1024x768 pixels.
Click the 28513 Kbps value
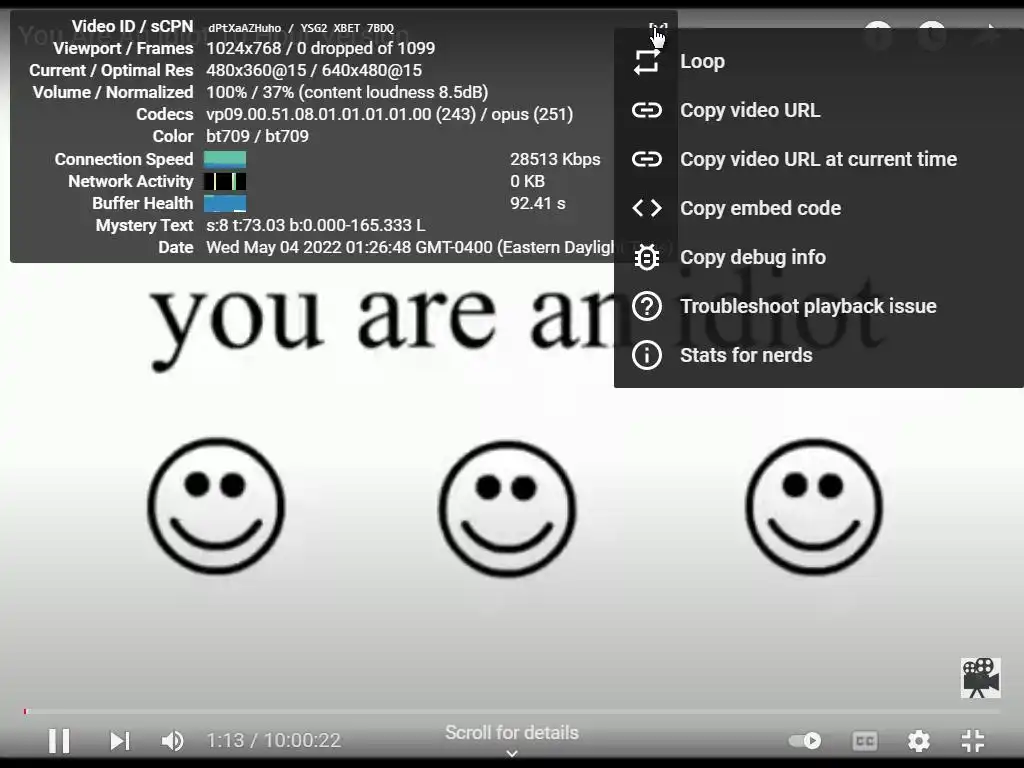tap(555, 159)
